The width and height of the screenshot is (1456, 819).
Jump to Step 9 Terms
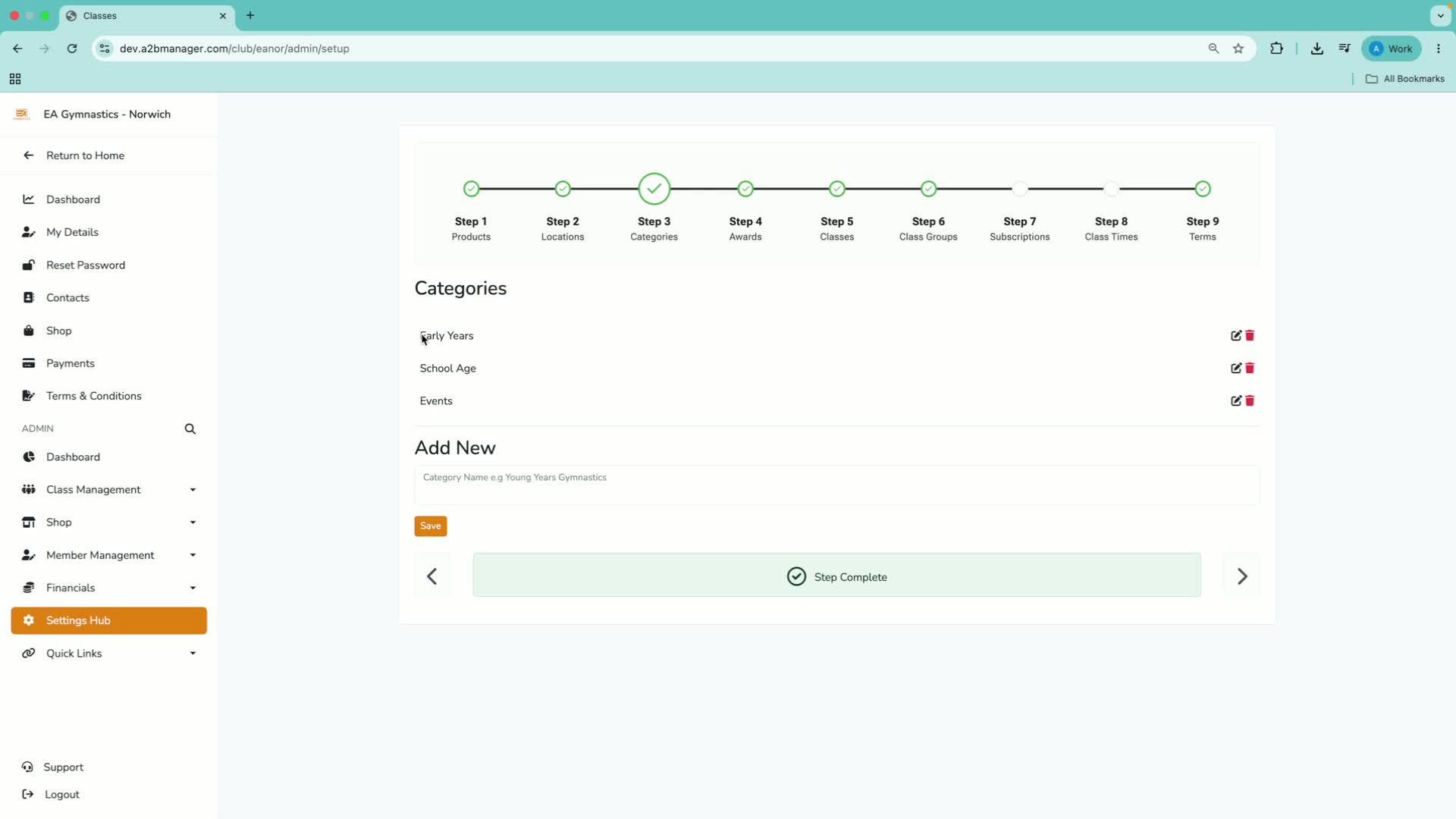(1203, 189)
